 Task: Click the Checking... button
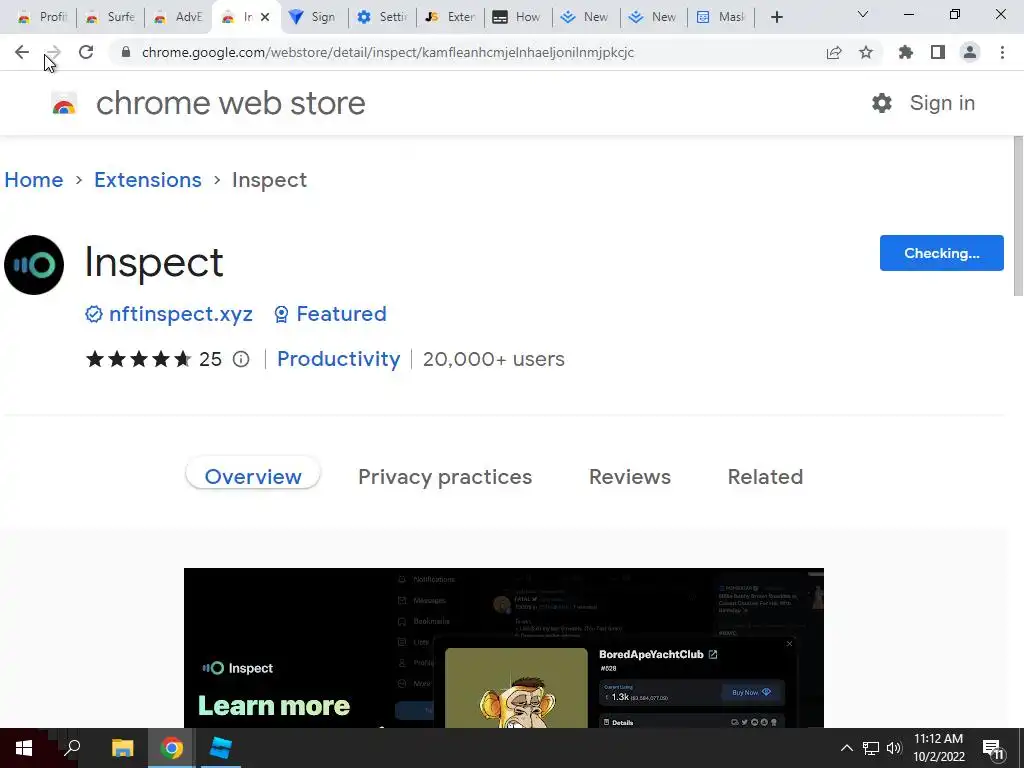942,253
